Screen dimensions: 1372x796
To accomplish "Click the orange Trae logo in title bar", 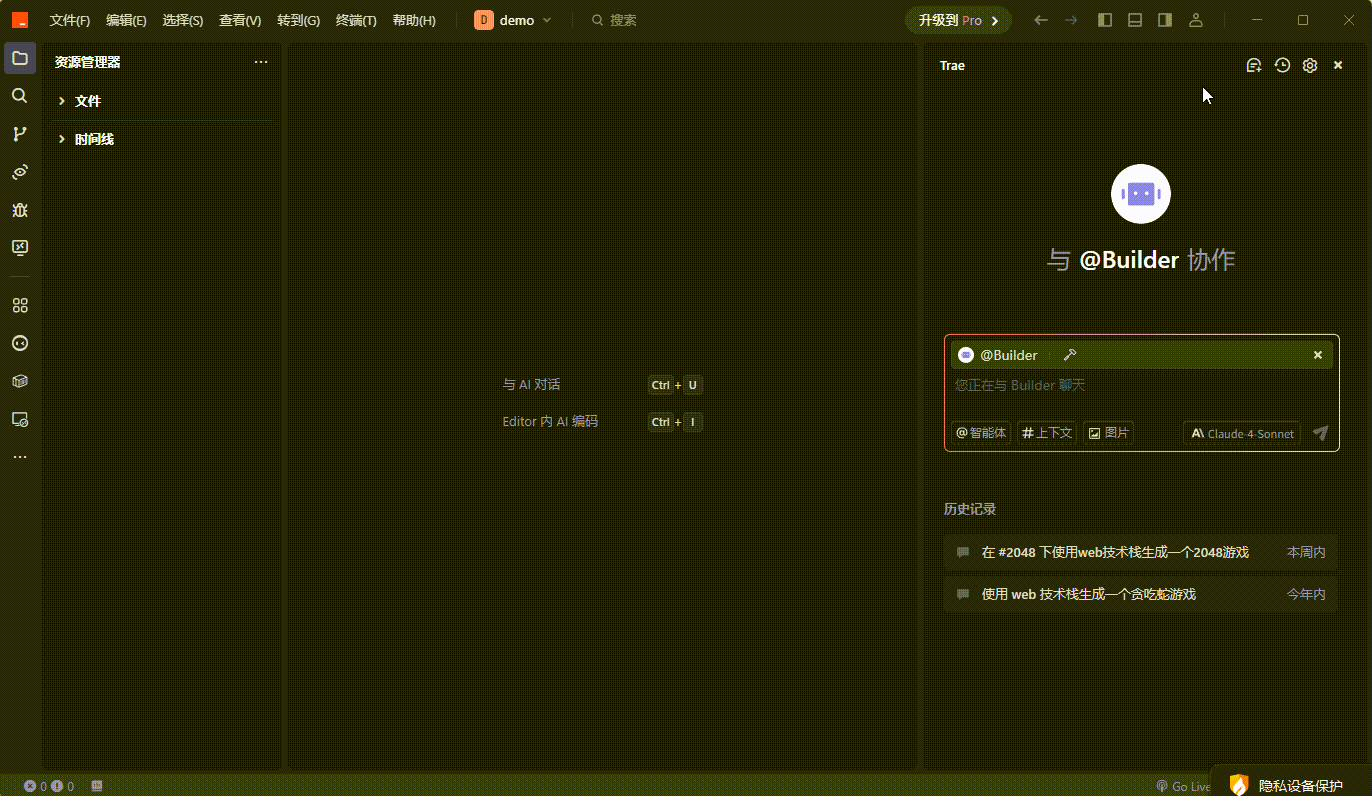I will click(20, 20).
